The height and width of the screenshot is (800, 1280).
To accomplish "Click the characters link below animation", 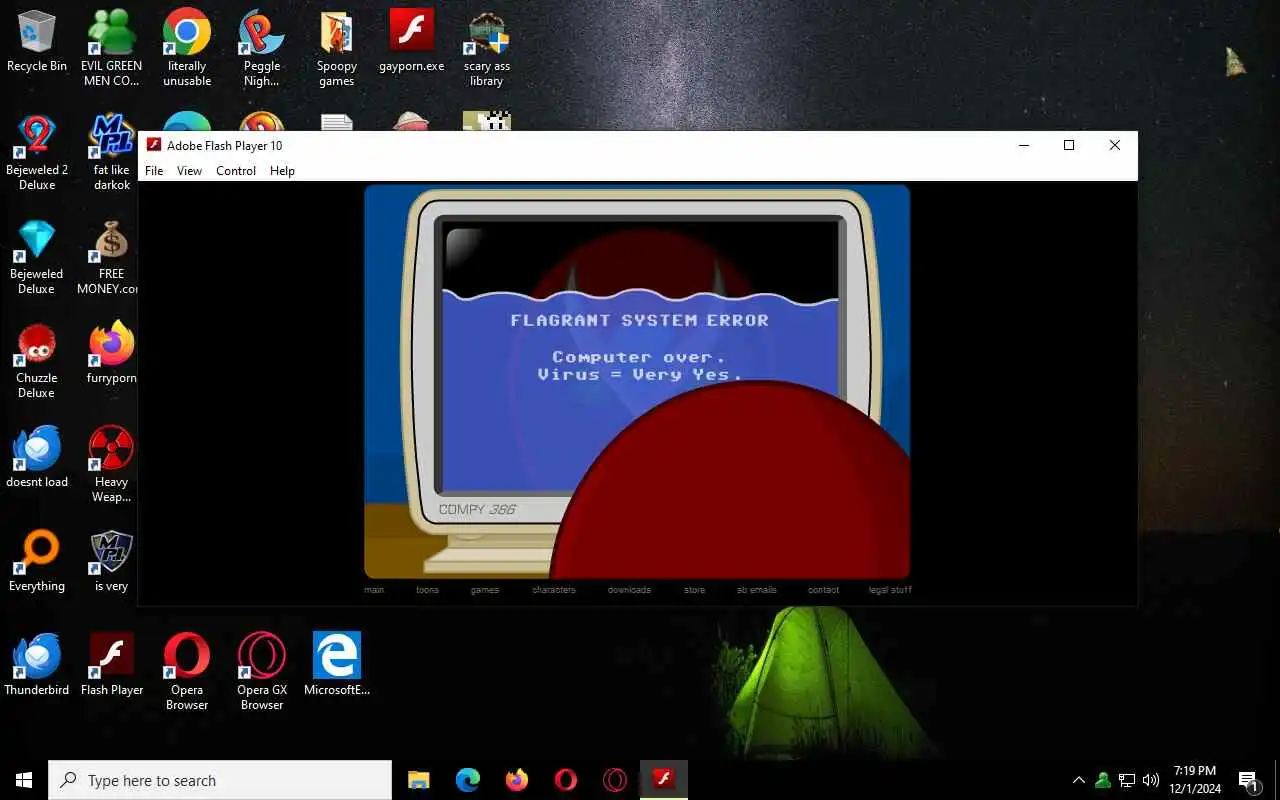I will tap(554, 590).
